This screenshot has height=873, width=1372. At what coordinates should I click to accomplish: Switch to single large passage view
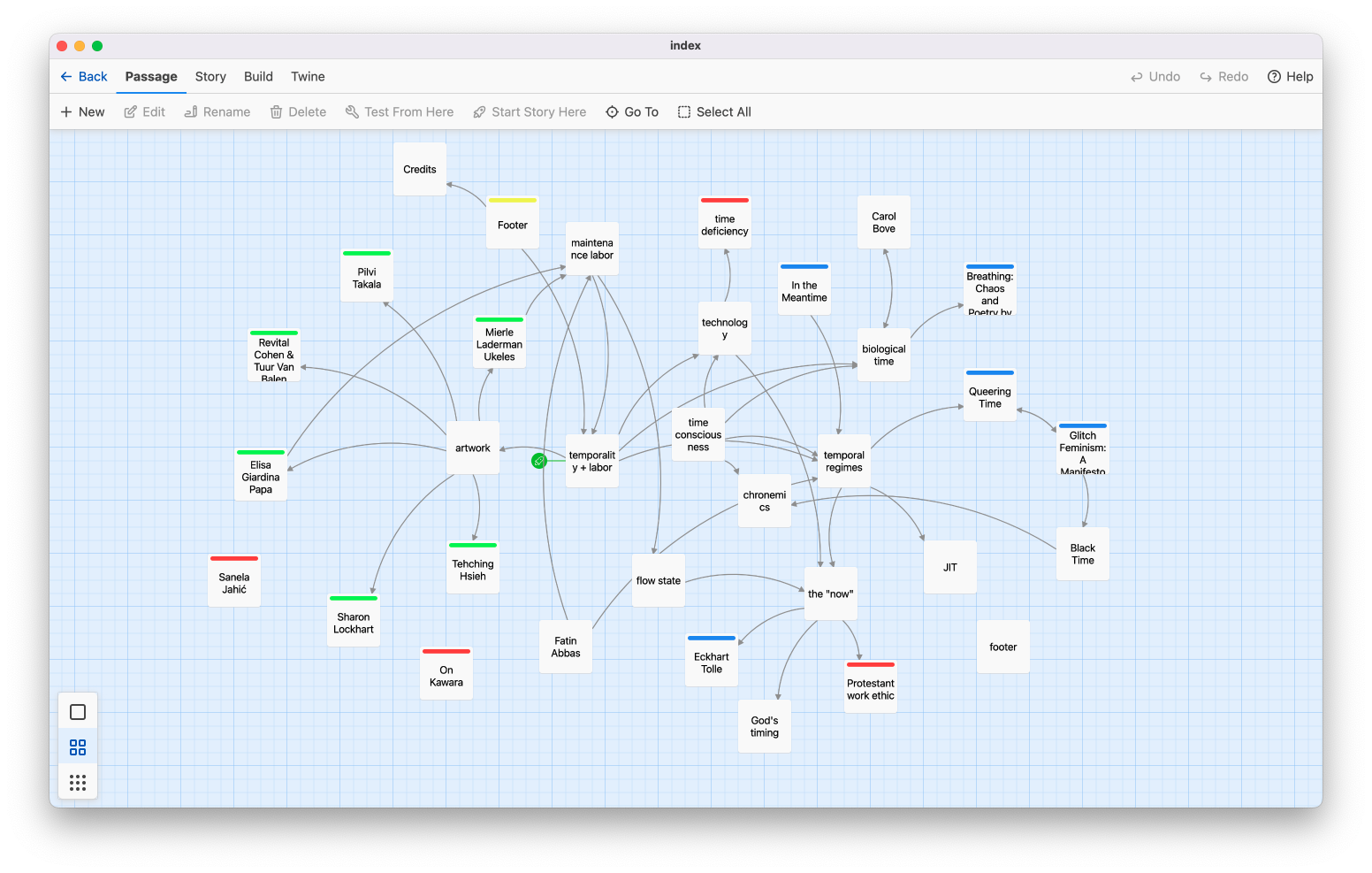pyautogui.click(x=78, y=712)
